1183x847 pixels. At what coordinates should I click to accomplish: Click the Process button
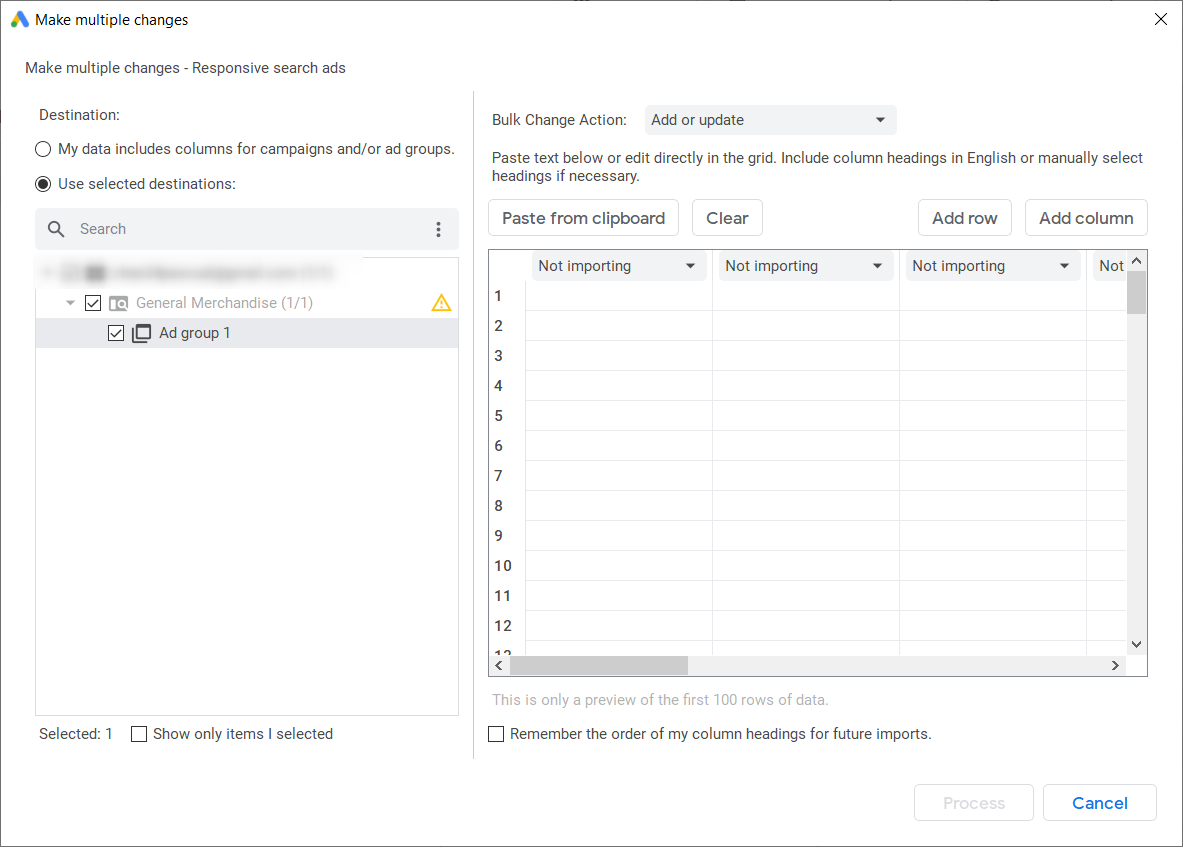pos(973,803)
